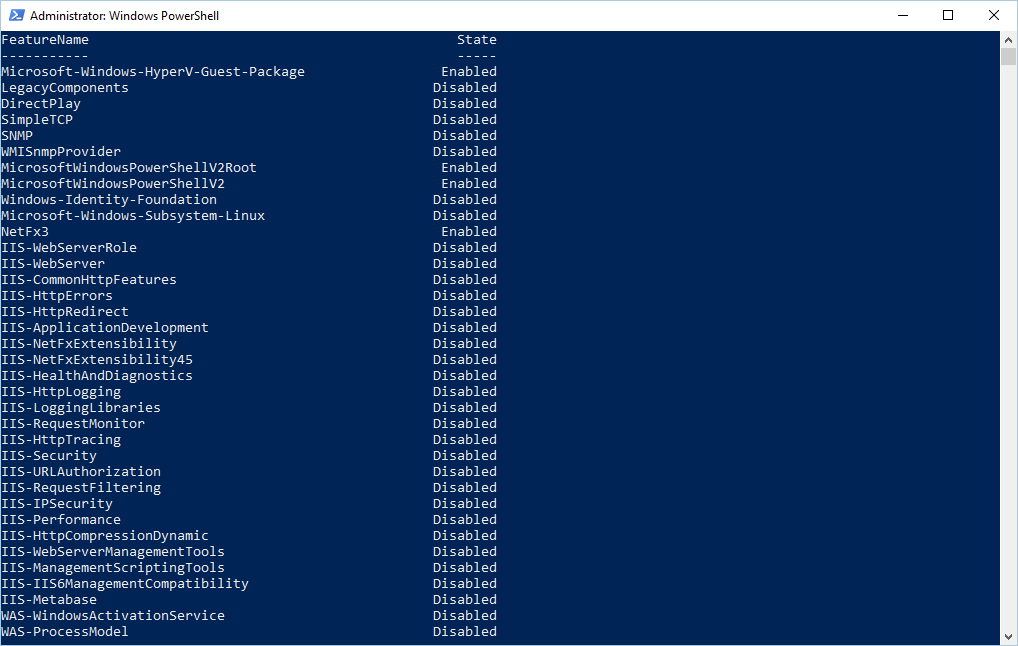1018x646 pixels.
Task: Click Disabled state in WAS-ProcessModel row
Action: pyautogui.click(x=465, y=632)
